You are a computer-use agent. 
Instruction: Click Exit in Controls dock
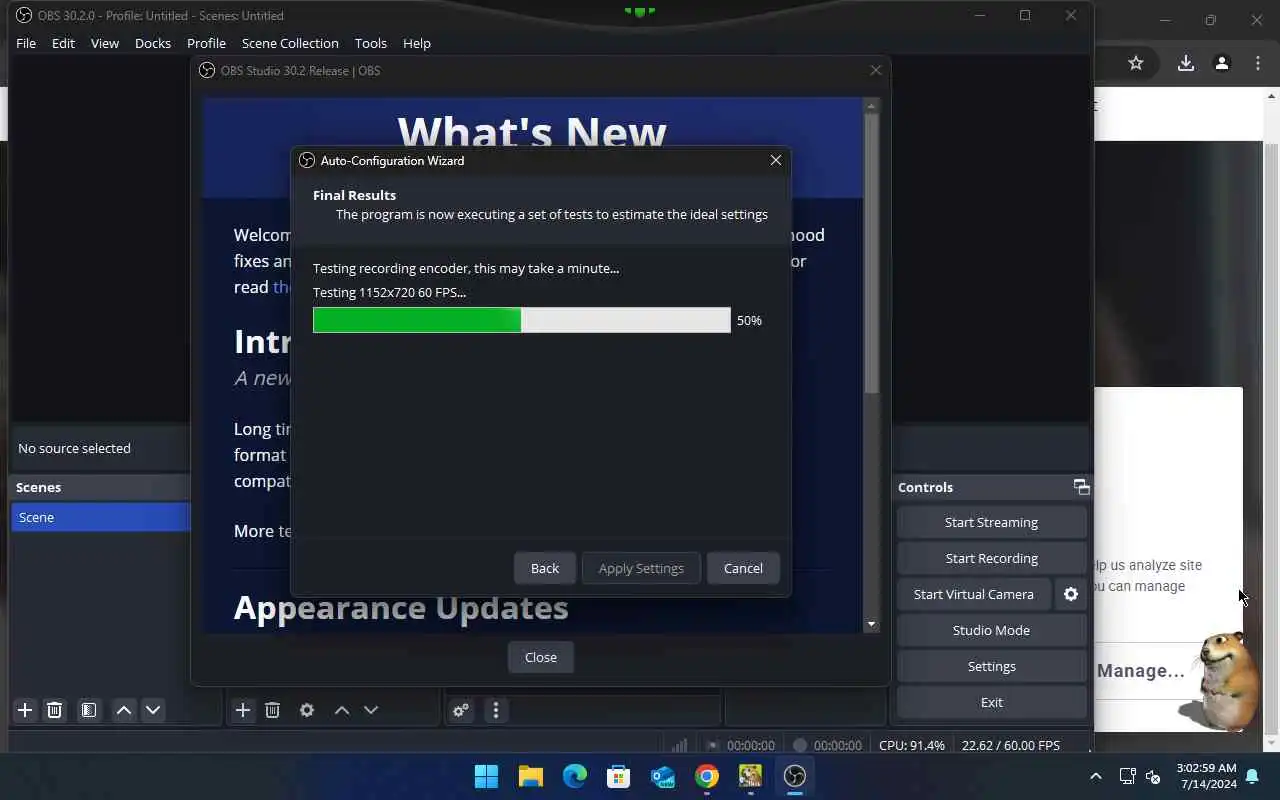[x=991, y=702]
